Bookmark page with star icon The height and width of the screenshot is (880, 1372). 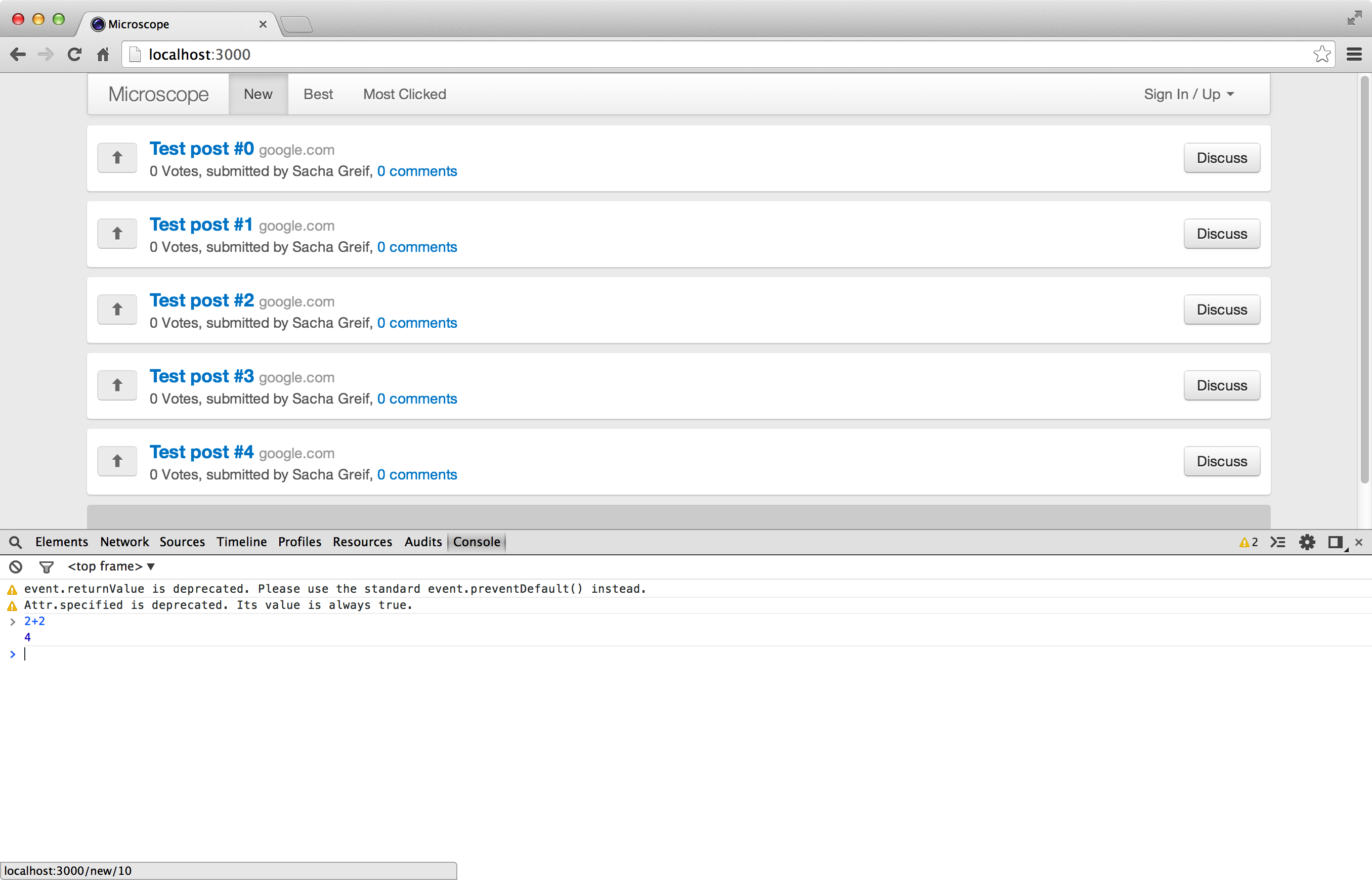[1321, 54]
